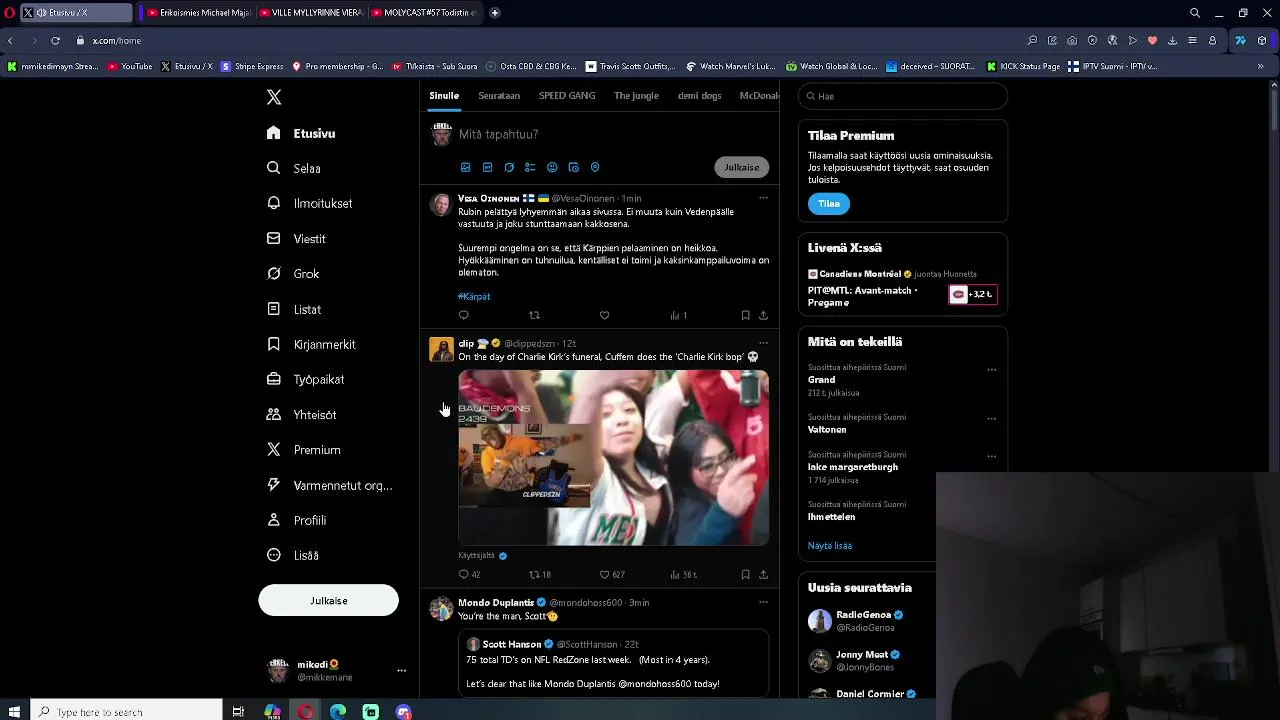
Task: Switch to Seurataan tab
Action: coord(499,96)
